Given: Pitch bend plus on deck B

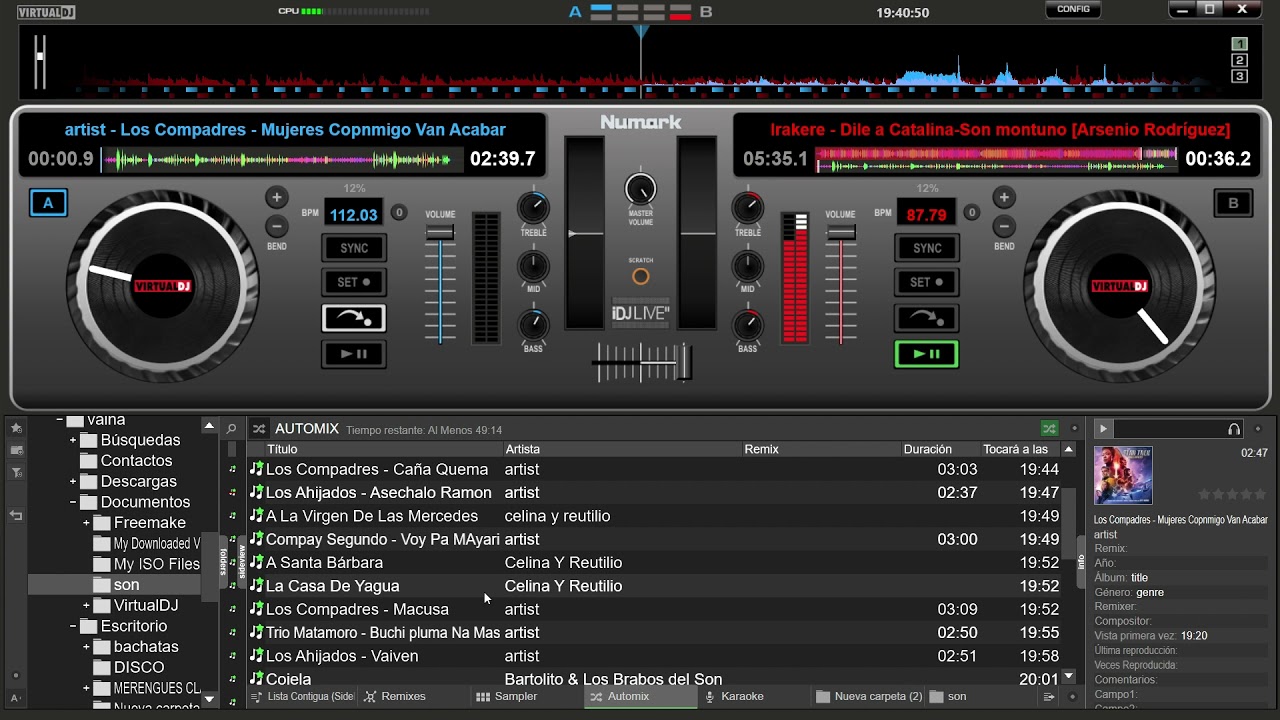Looking at the screenshot, I should point(1004,197).
